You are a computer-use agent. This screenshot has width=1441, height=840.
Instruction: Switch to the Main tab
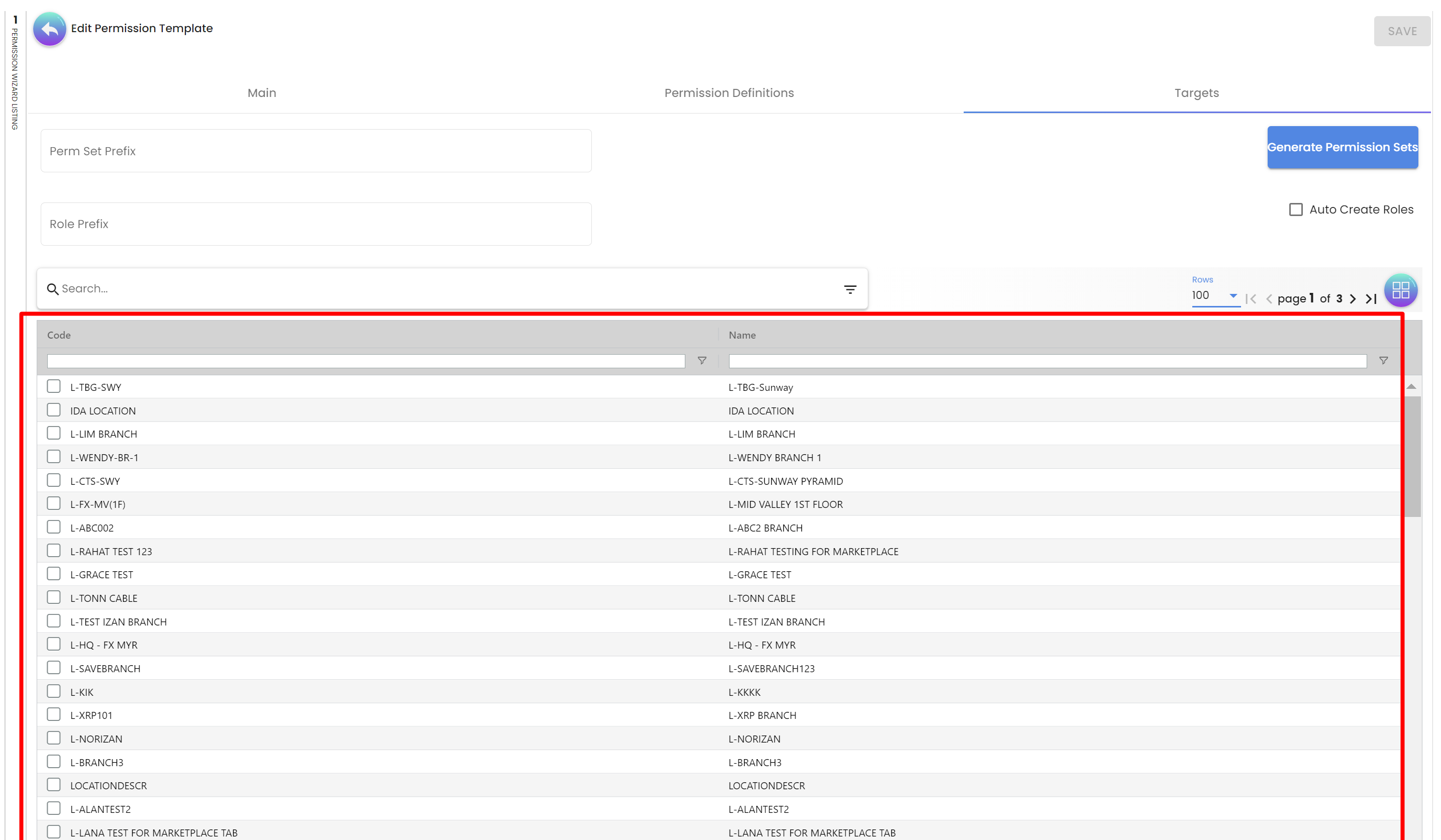pos(262,92)
